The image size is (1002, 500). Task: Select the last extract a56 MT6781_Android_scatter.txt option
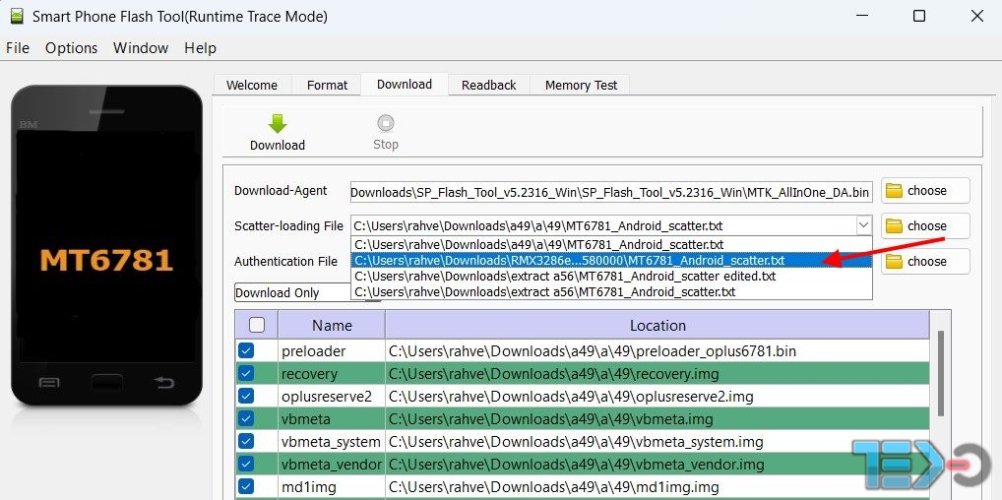click(x=611, y=292)
